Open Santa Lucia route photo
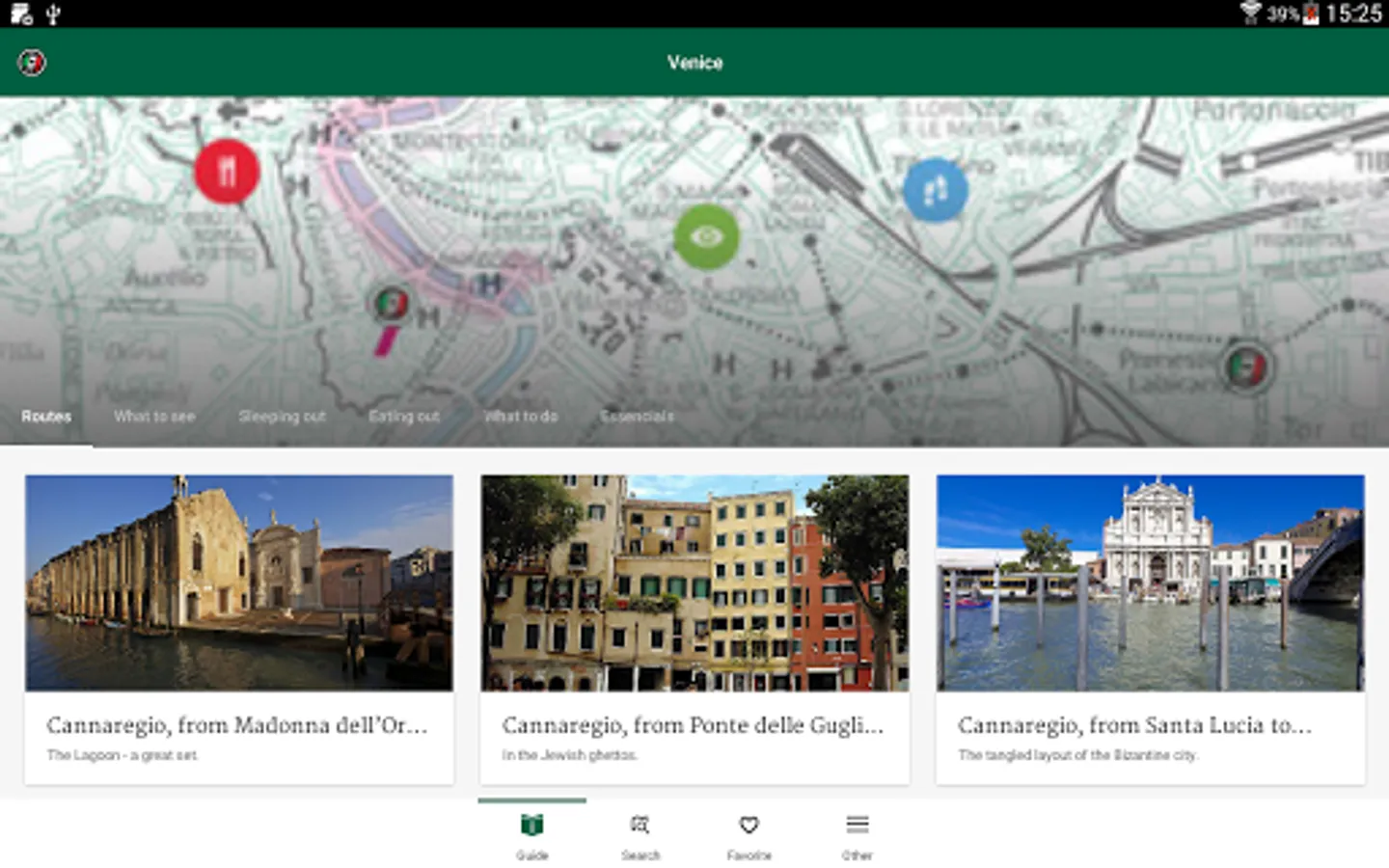Screen dimensions: 1389x868 click(x=1150, y=583)
